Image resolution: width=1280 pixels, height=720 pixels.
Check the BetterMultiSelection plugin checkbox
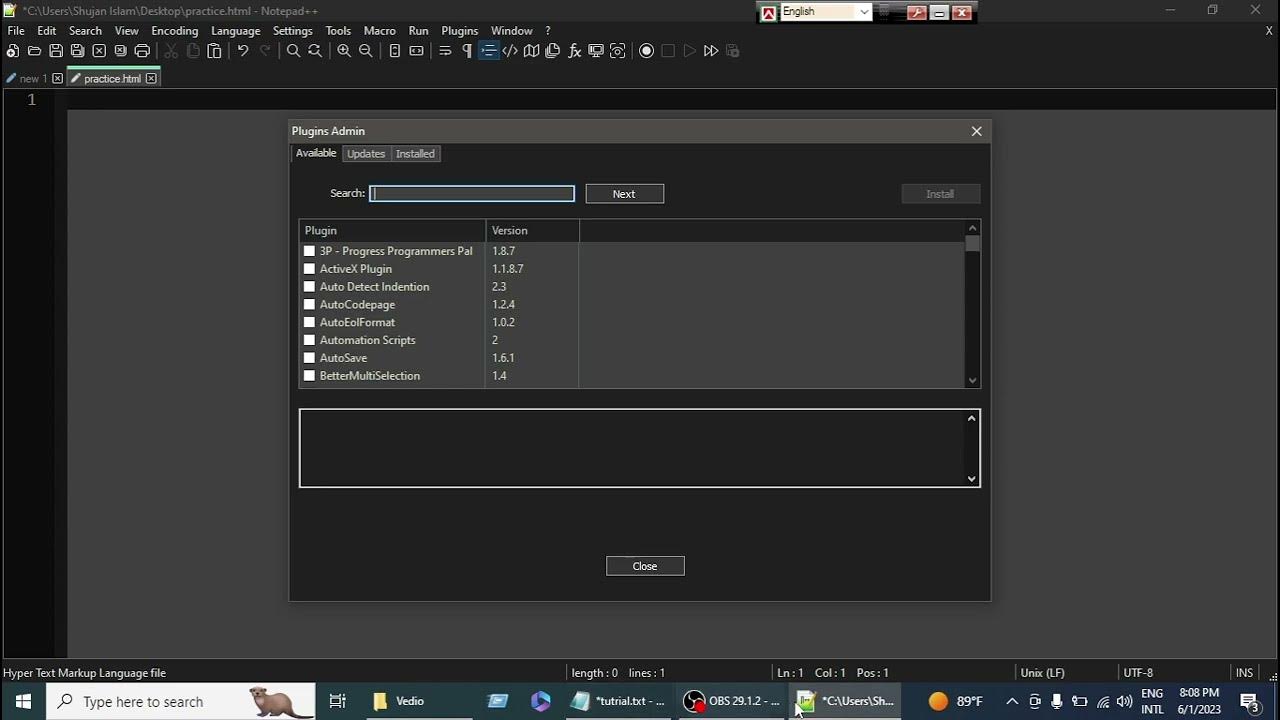[x=309, y=376]
